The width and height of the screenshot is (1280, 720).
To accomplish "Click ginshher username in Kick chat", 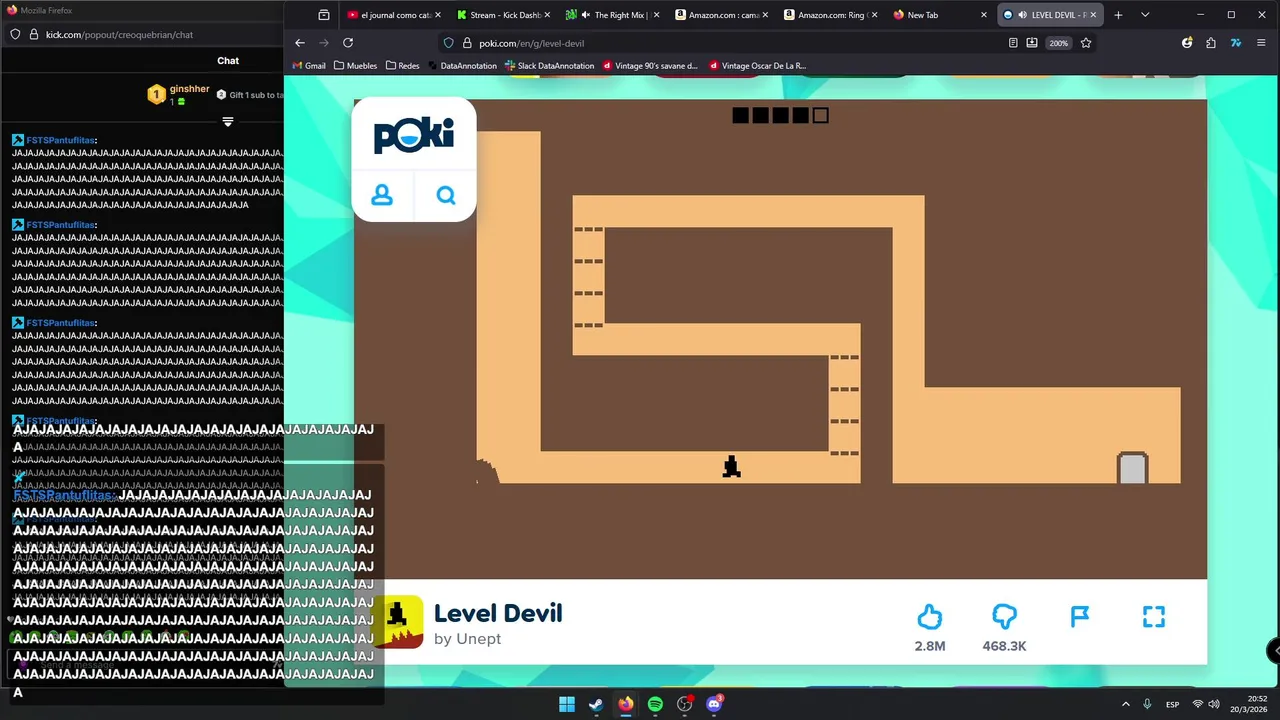I will (x=190, y=89).
